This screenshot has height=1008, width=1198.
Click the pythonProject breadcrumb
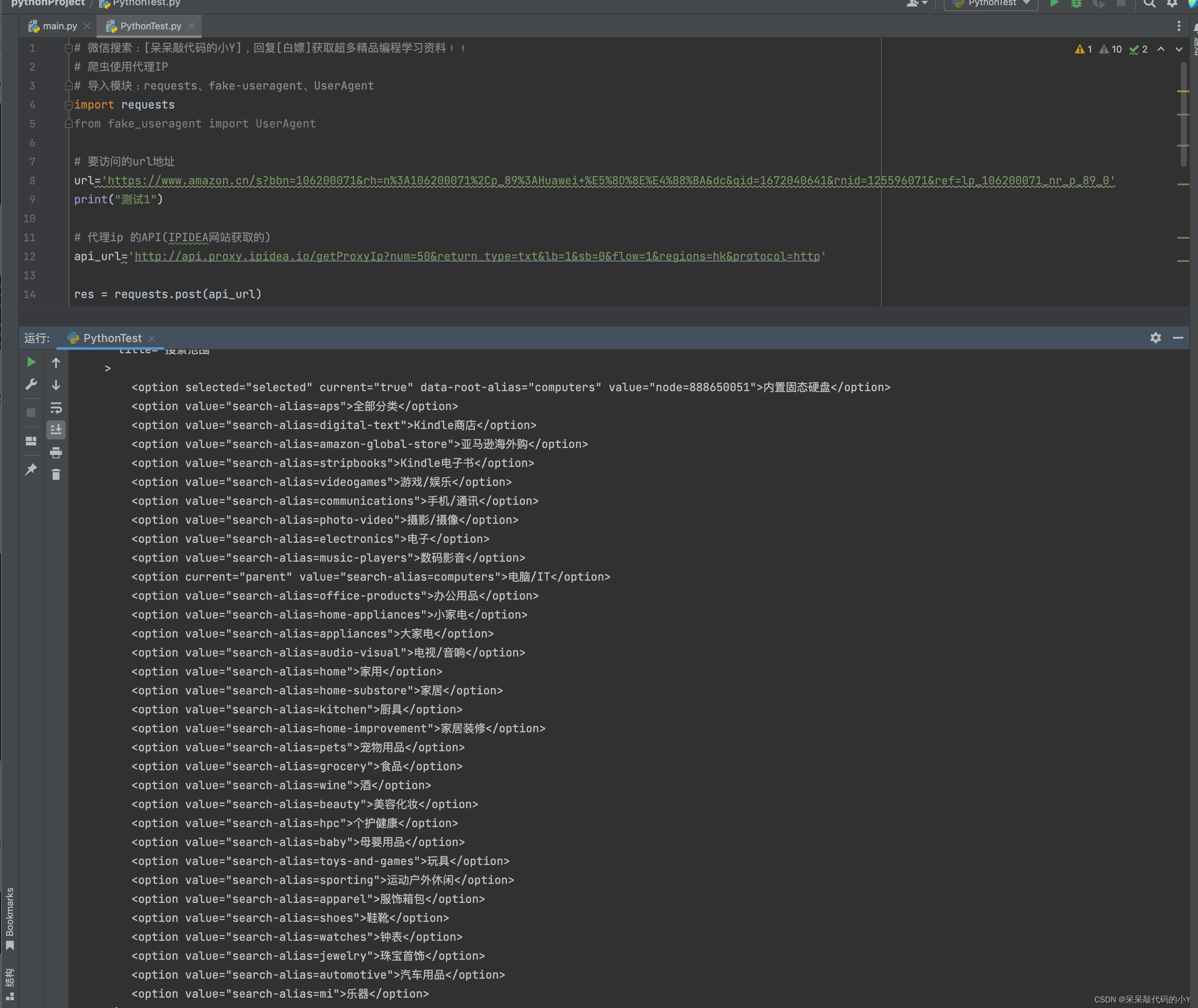47,3
